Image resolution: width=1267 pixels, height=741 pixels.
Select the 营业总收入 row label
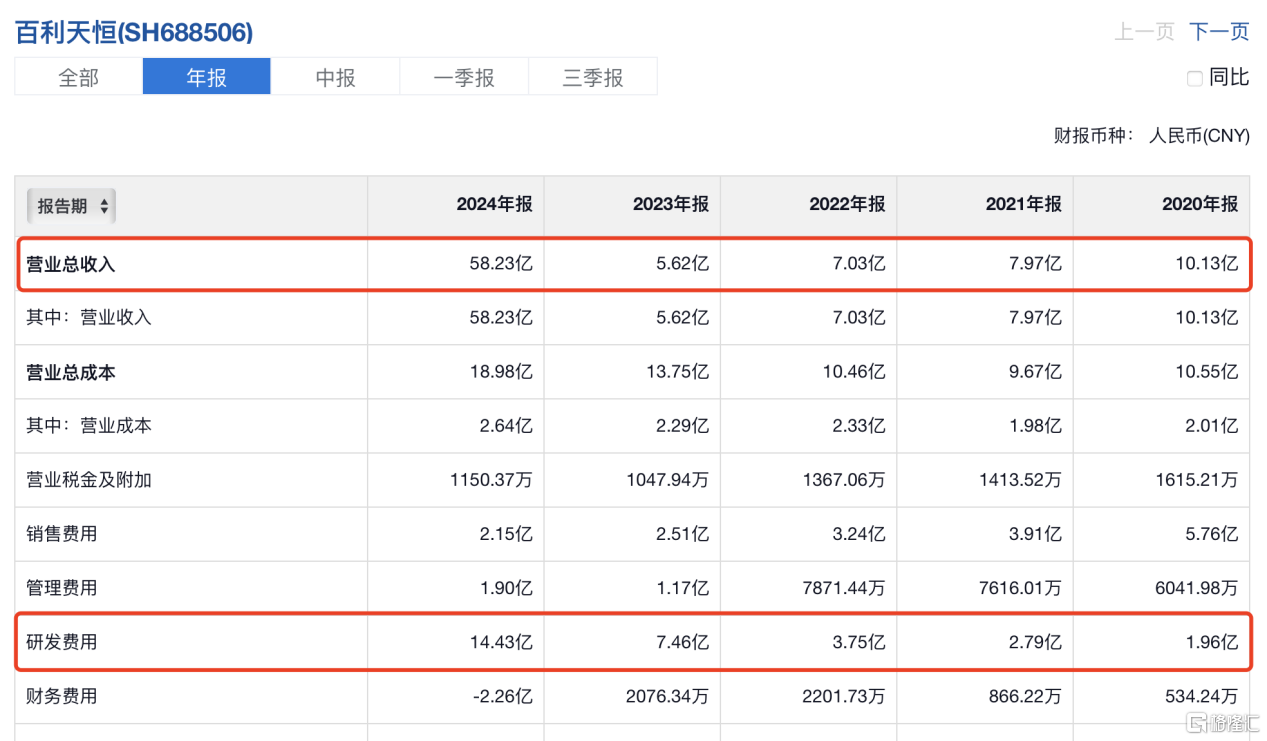71,264
